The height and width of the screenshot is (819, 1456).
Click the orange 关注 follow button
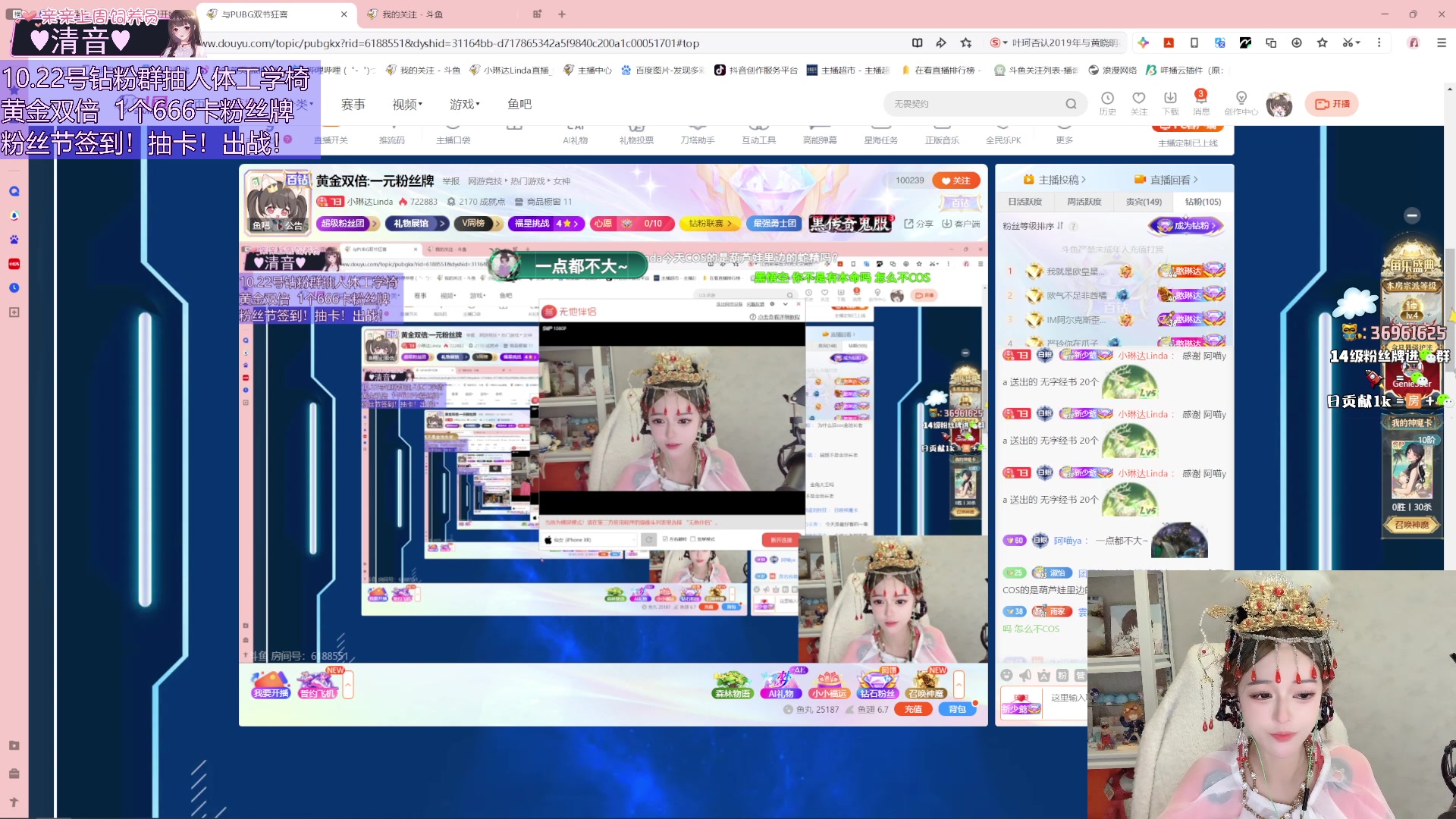pos(956,180)
